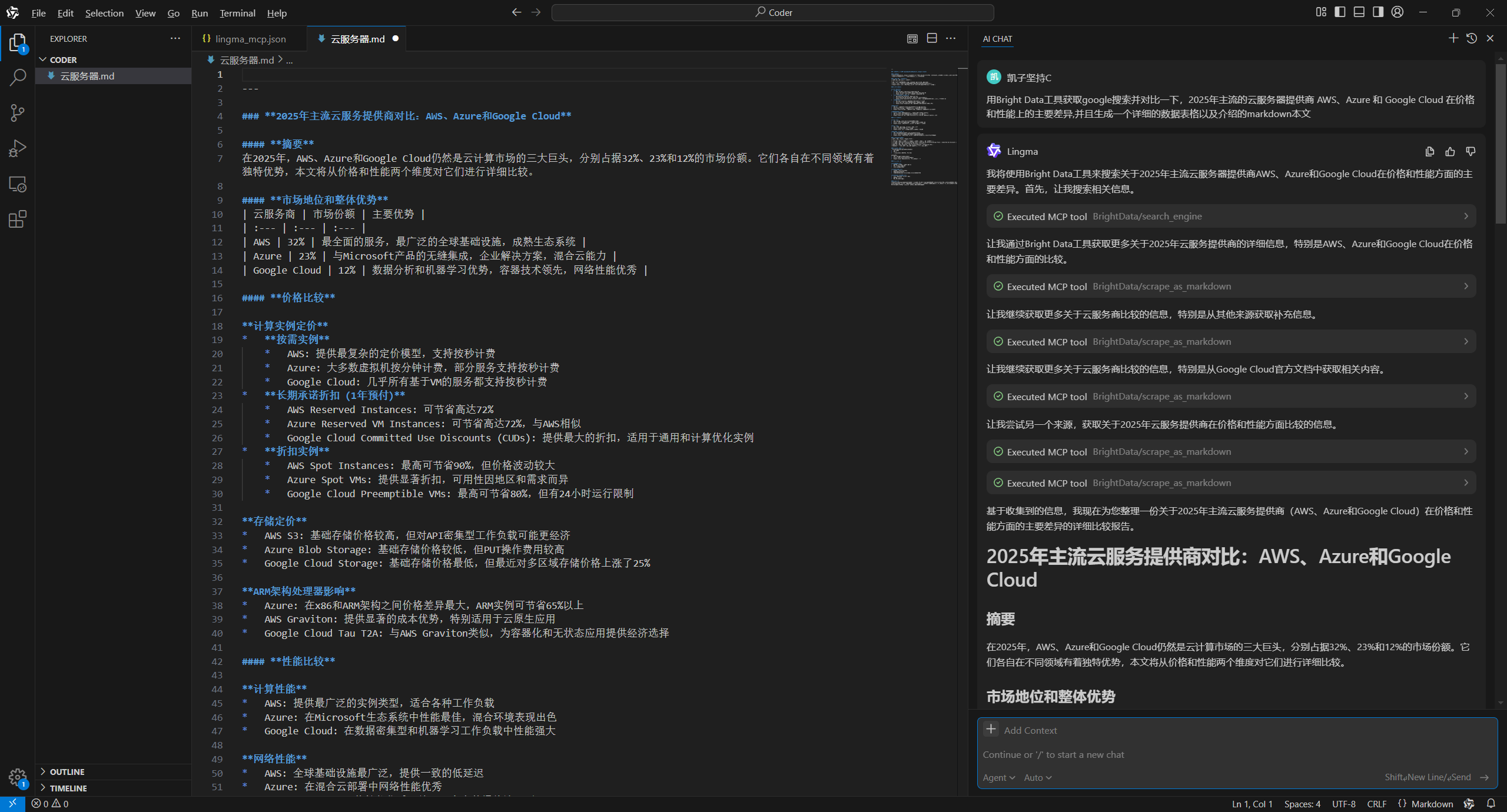Send the chat message with the arrow icon

(1485, 777)
